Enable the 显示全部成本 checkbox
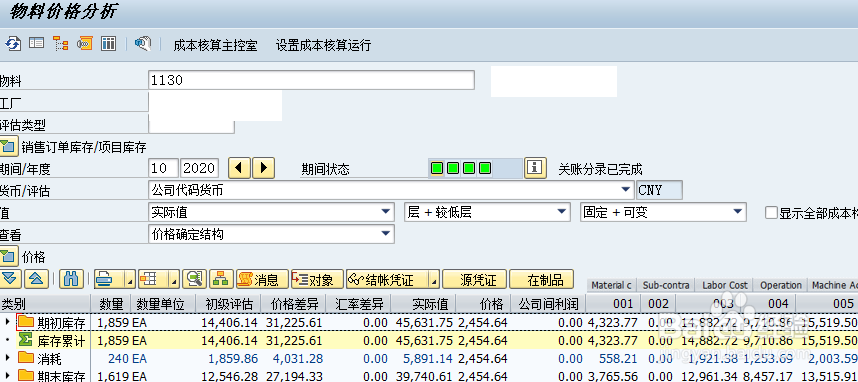 click(772, 213)
